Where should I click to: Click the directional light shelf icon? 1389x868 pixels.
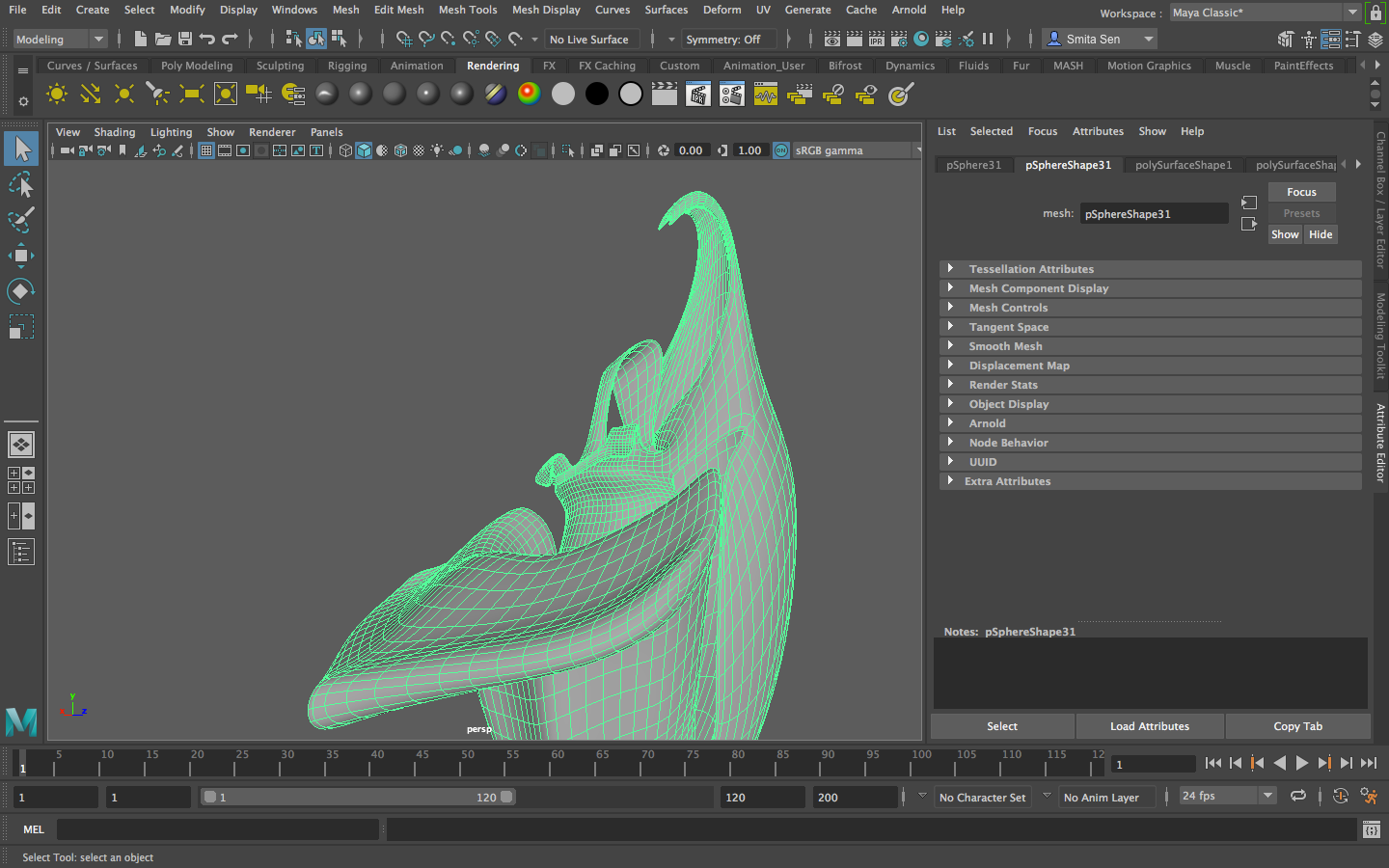91,95
